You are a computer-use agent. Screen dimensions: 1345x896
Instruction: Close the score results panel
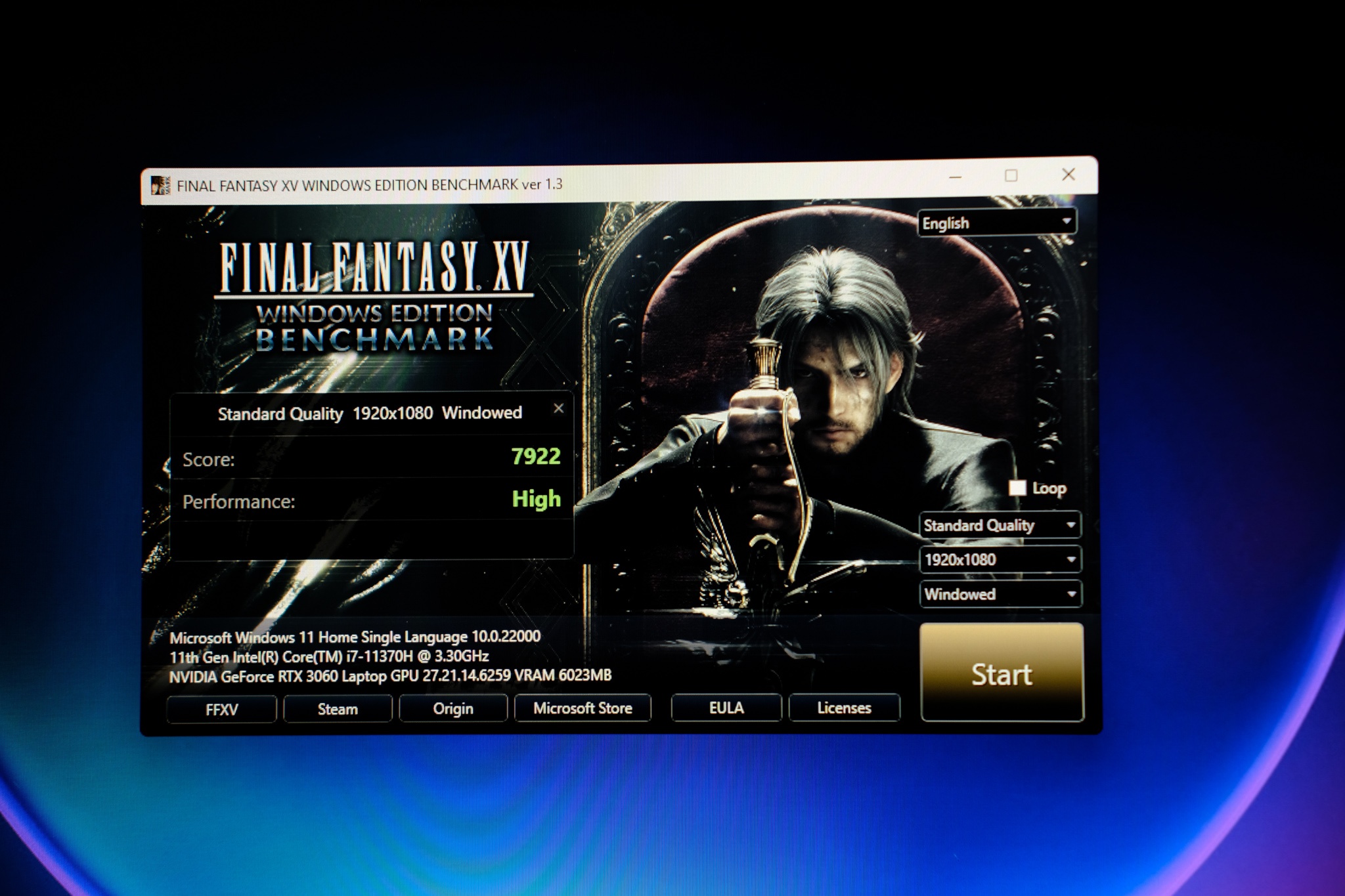pyautogui.click(x=558, y=409)
